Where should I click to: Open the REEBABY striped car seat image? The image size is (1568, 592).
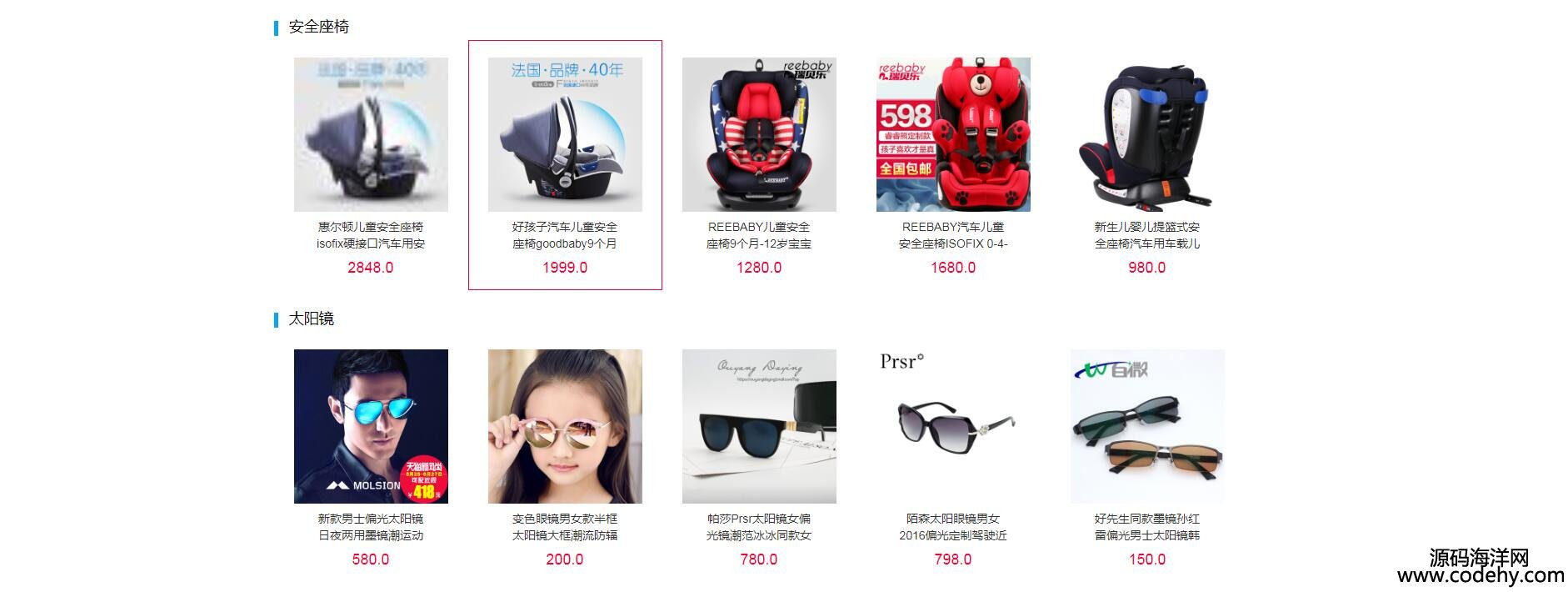tap(759, 134)
